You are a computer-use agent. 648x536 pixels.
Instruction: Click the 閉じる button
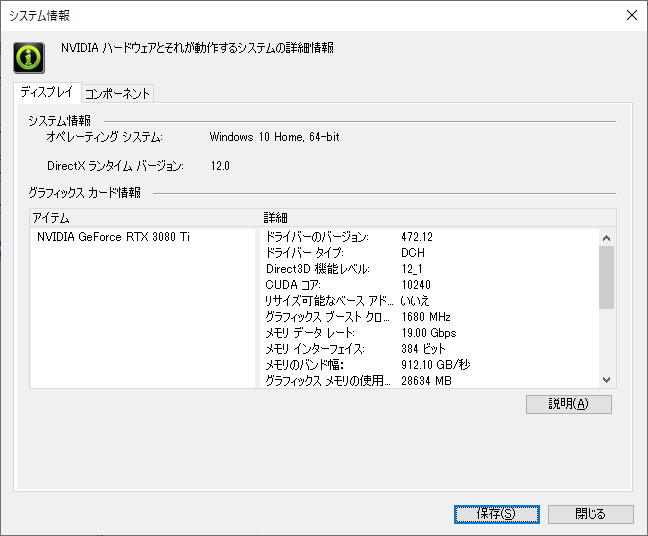coord(591,514)
